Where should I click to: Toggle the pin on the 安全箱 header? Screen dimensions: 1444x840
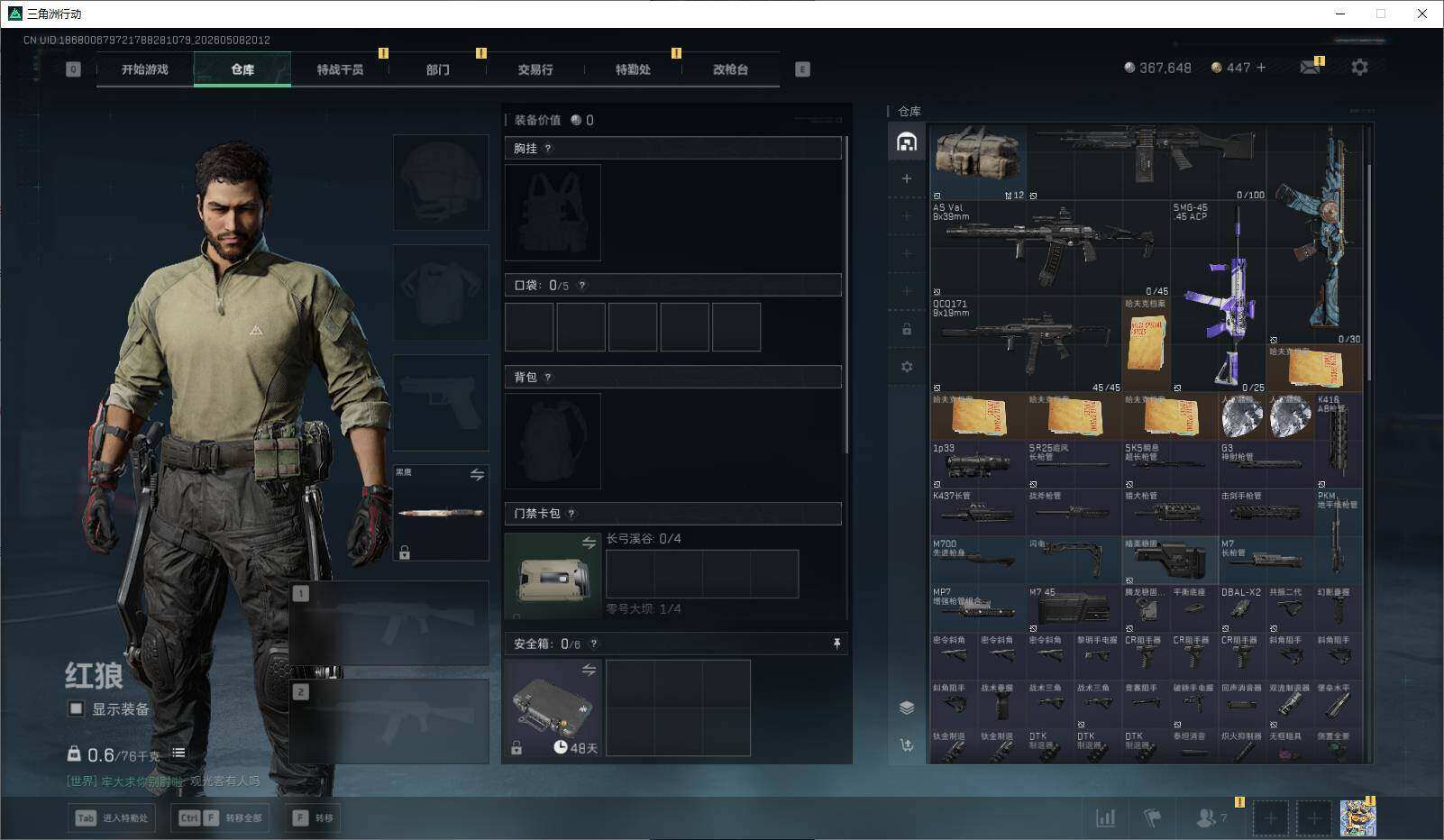coord(836,644)
